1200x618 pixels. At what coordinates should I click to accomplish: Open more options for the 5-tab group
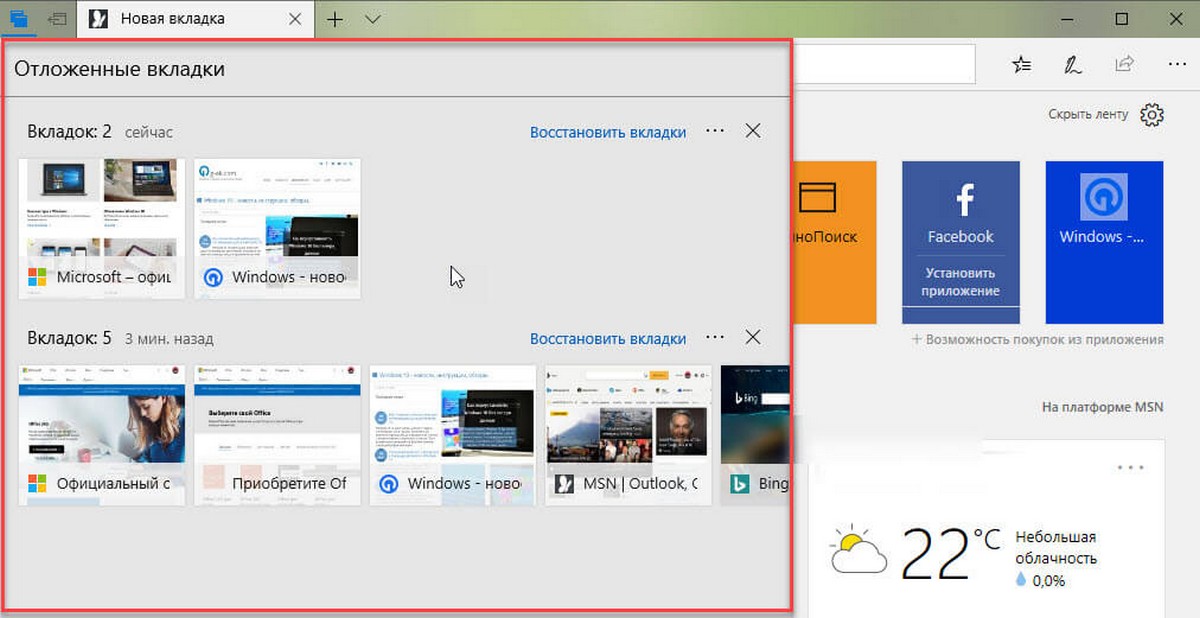coord(715,338)
